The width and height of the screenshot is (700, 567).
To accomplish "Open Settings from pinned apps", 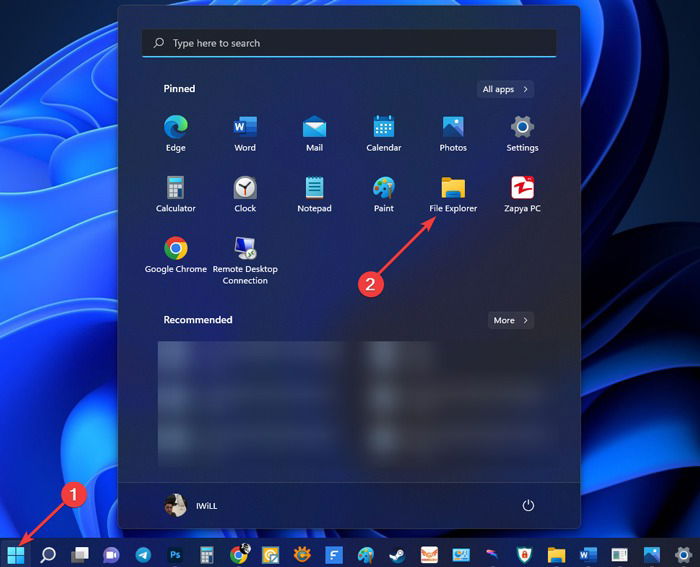I will point(522,133).
